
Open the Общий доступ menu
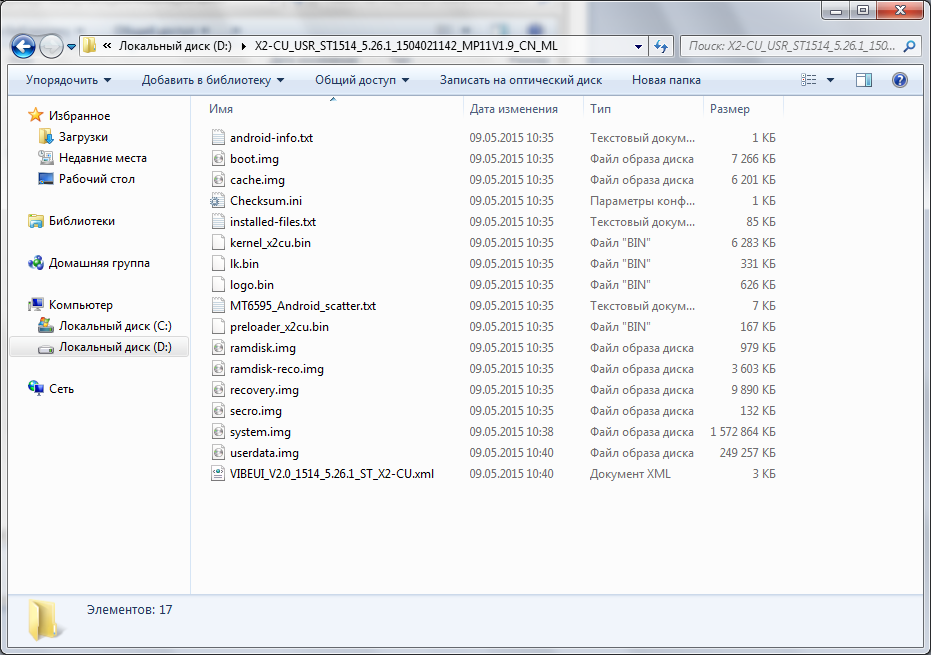[x=362, y=80]
